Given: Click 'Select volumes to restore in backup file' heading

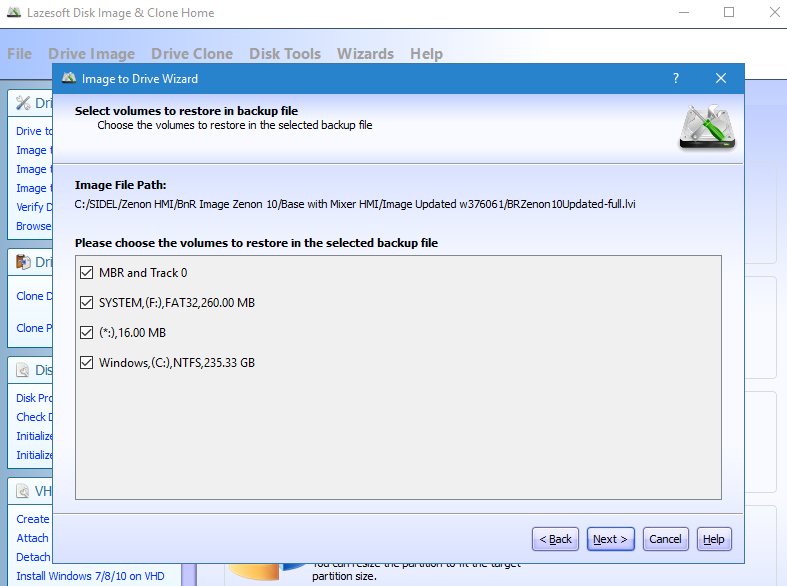Looking at the screenshot, I should [x=186, y=111].
